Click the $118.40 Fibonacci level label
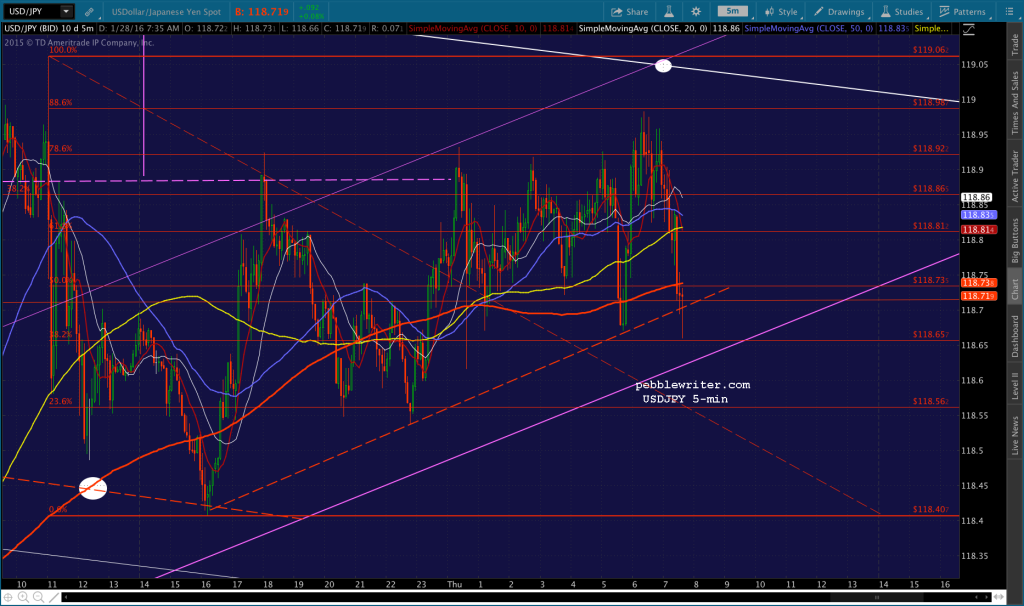 coord(931,509)
